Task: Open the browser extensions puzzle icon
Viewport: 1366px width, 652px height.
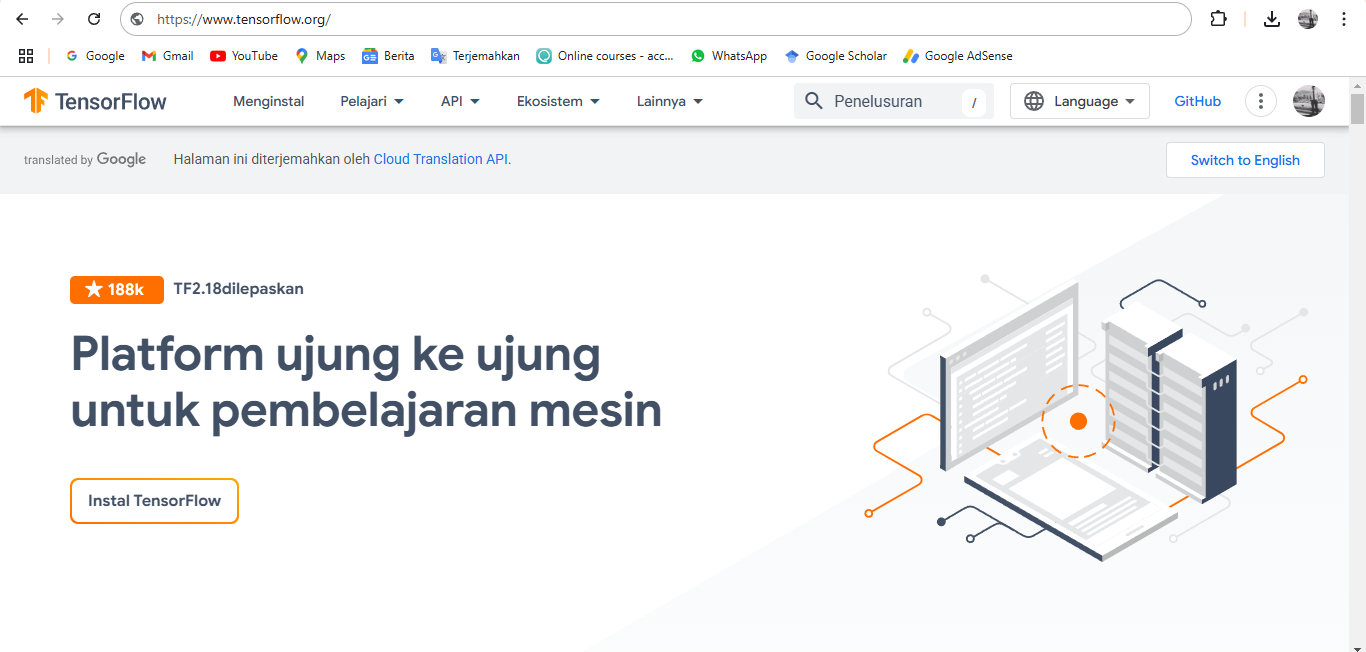Action: tap(1218, 19)
